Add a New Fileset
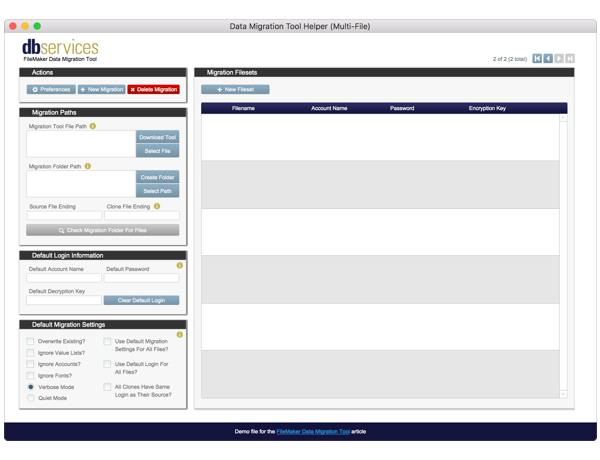Screen dimensions: 600x460 (233, 89)
